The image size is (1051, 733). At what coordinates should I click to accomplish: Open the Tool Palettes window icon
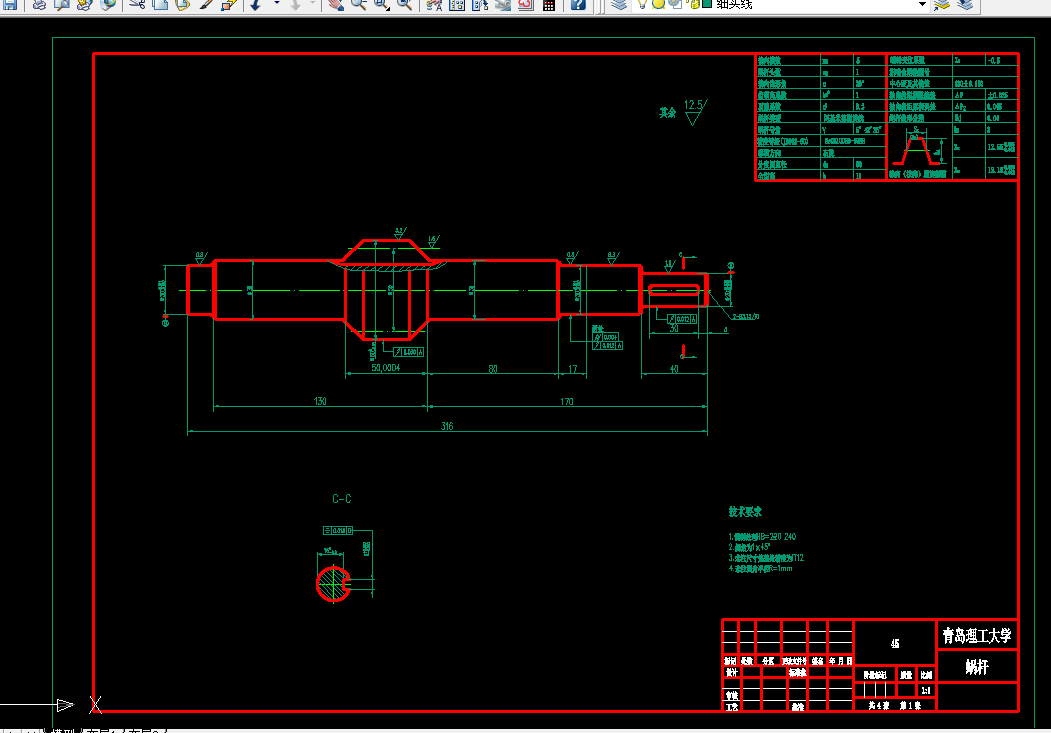coord(480,4)
